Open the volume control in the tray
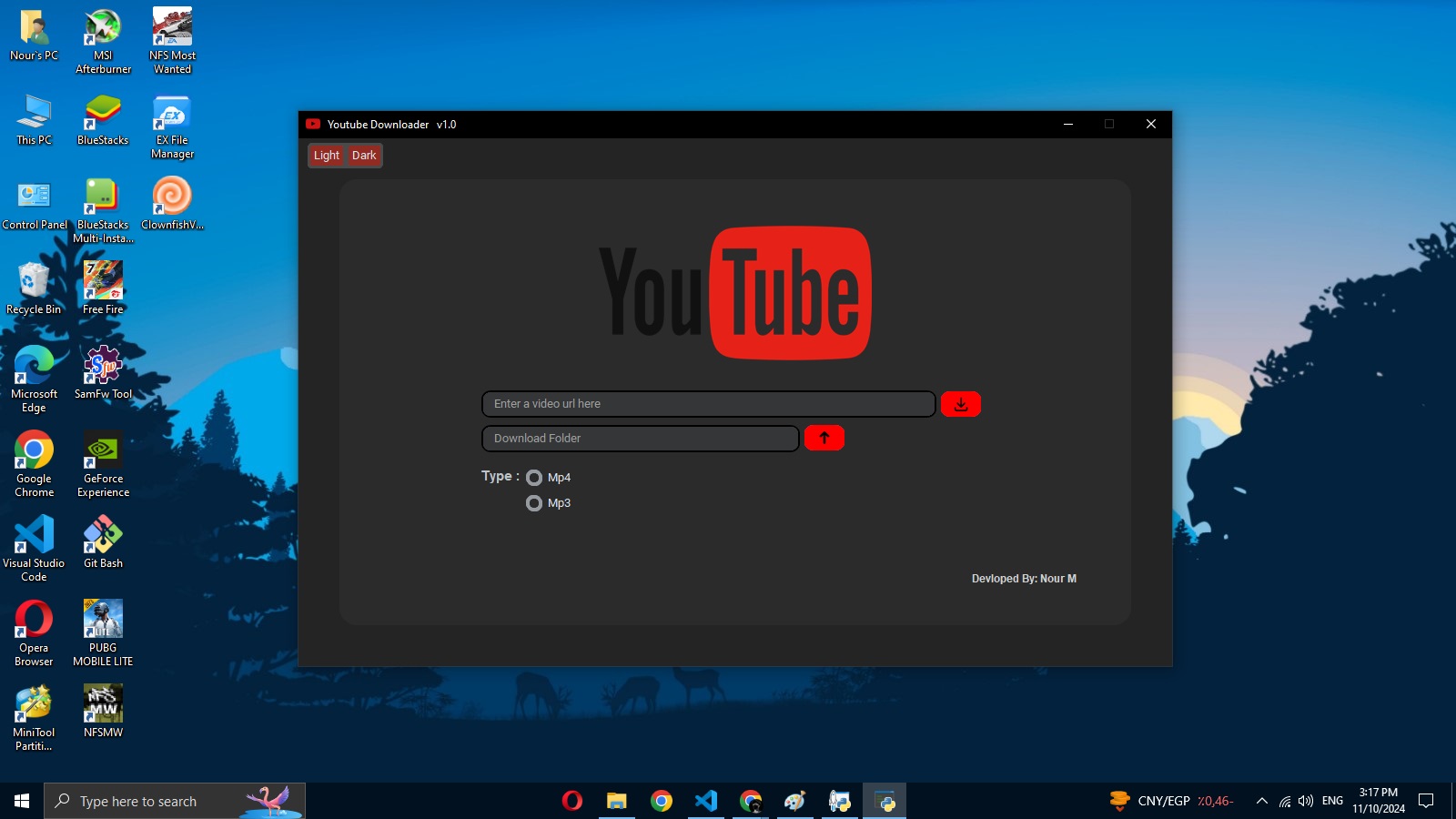Image resolution: width=1456 pixels, height=819 pixels. (x=1306, y=801)
